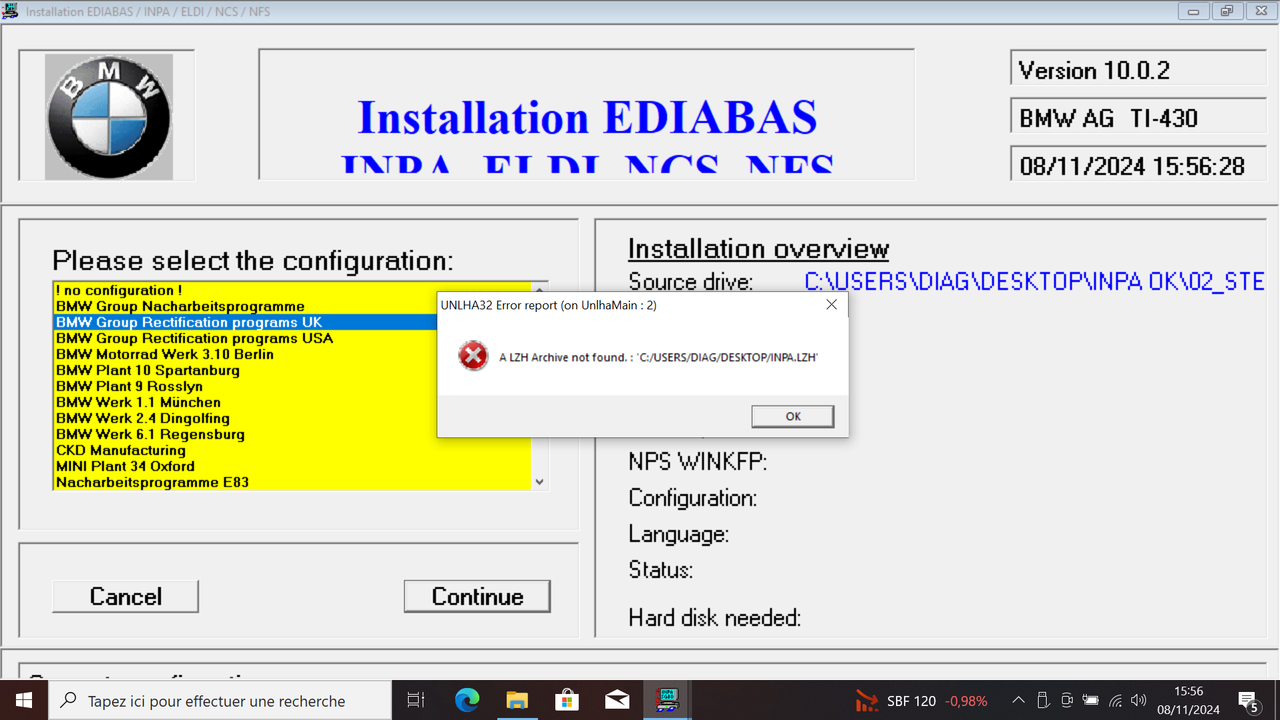
Task: Open the Mail app from taskbar
Action: click(617, 700)
